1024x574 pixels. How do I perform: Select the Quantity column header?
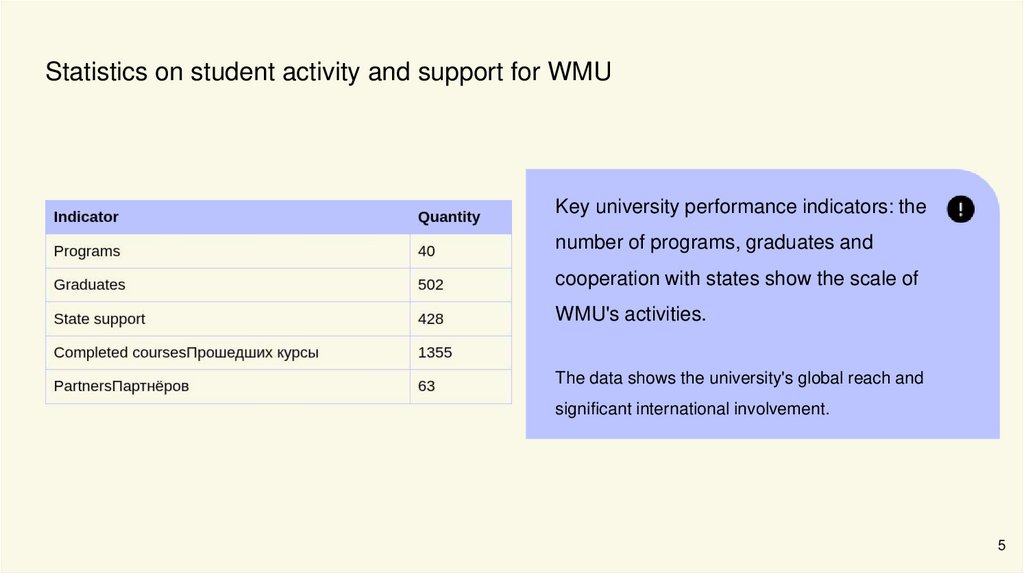[449, 217]
